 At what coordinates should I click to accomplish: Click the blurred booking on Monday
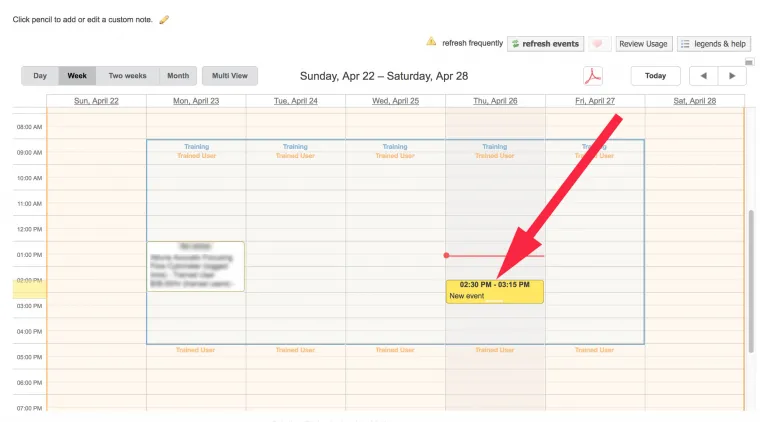click(195, 266)
